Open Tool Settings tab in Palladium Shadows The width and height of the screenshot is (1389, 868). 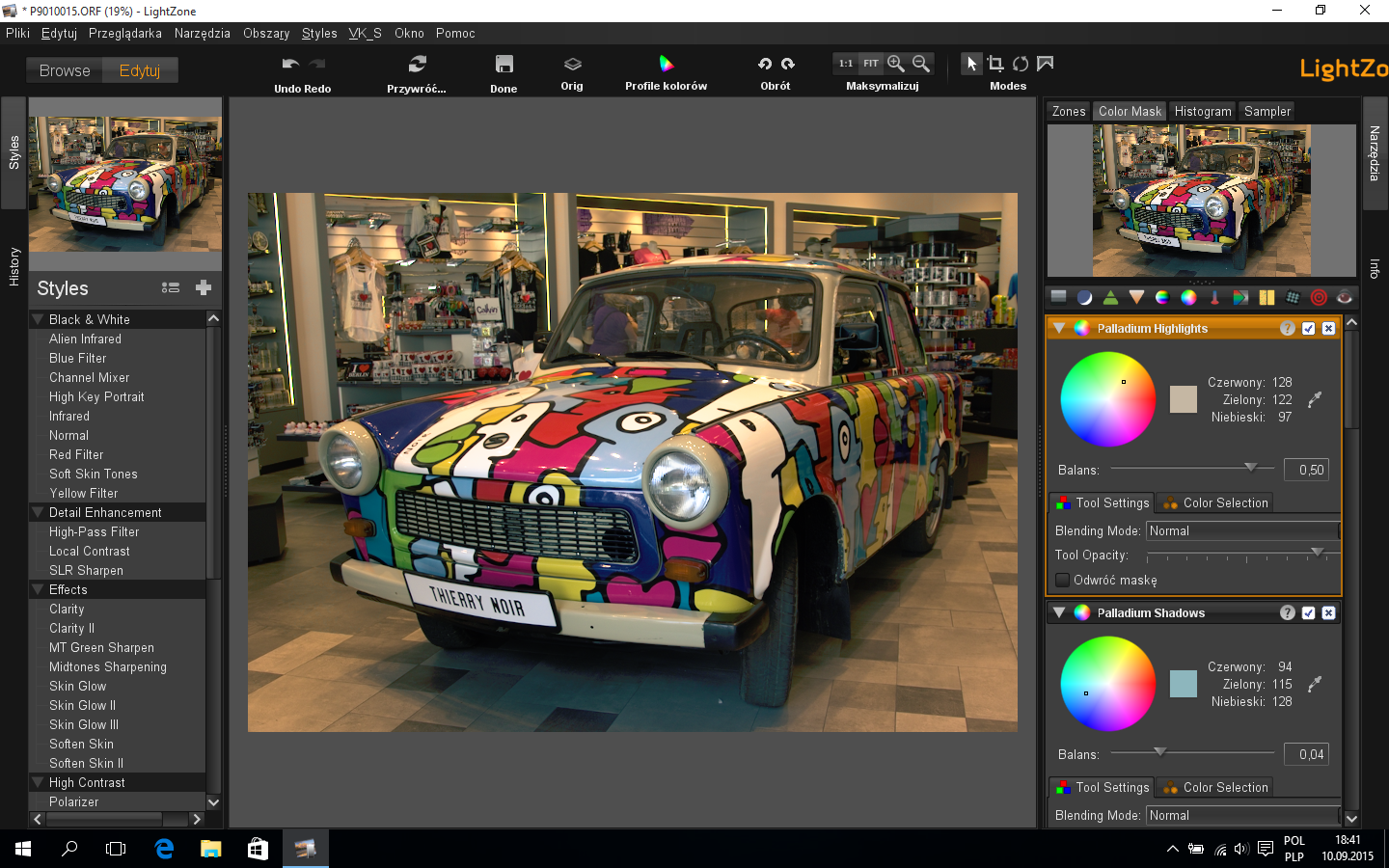pyautogui.click(x=1103, y=787)
